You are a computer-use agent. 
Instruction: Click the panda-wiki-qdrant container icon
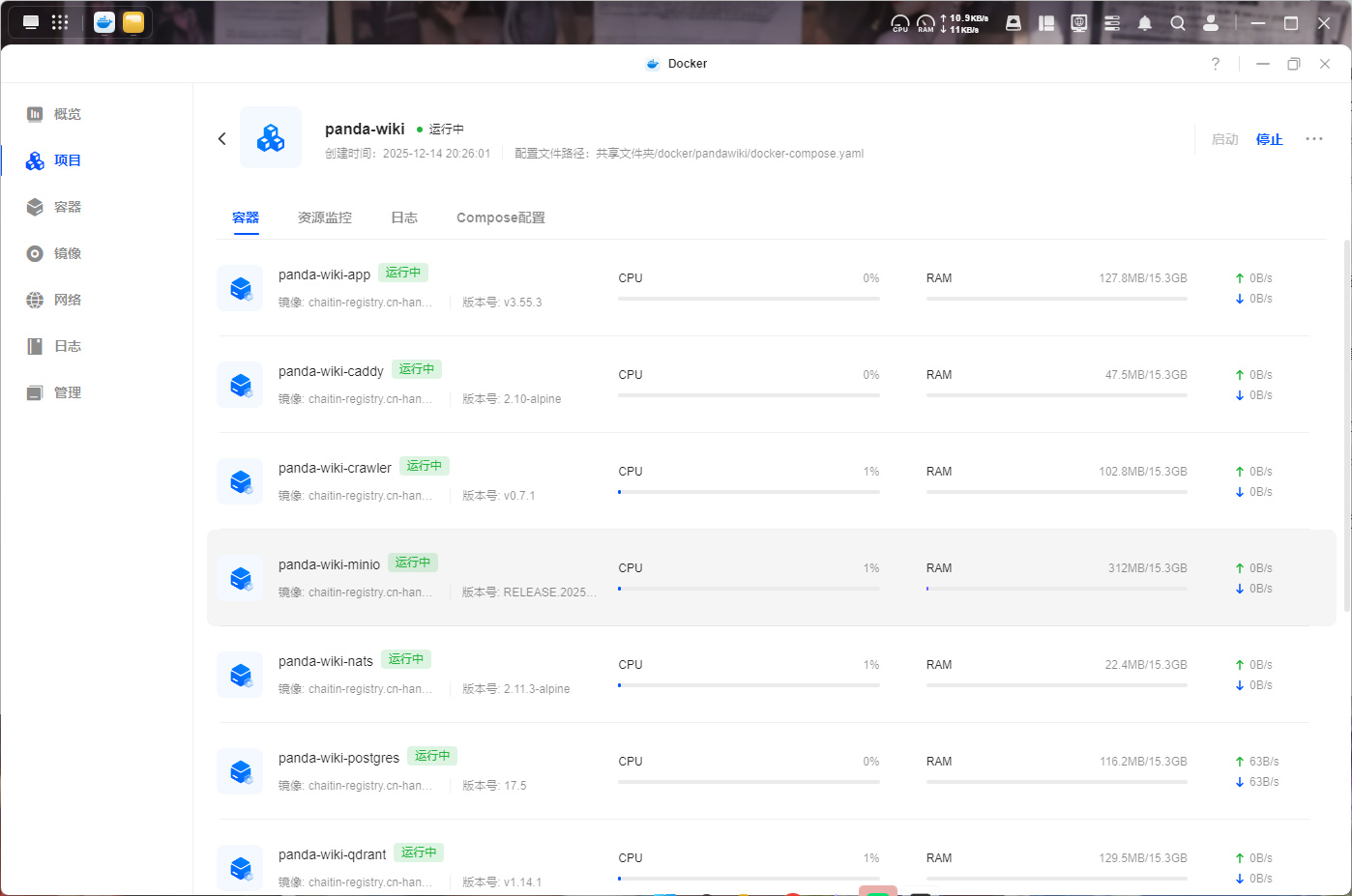(240, 868)
